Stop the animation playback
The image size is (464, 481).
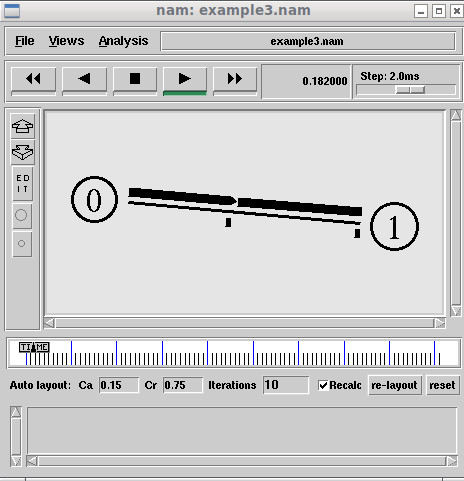tap(135, 79)
